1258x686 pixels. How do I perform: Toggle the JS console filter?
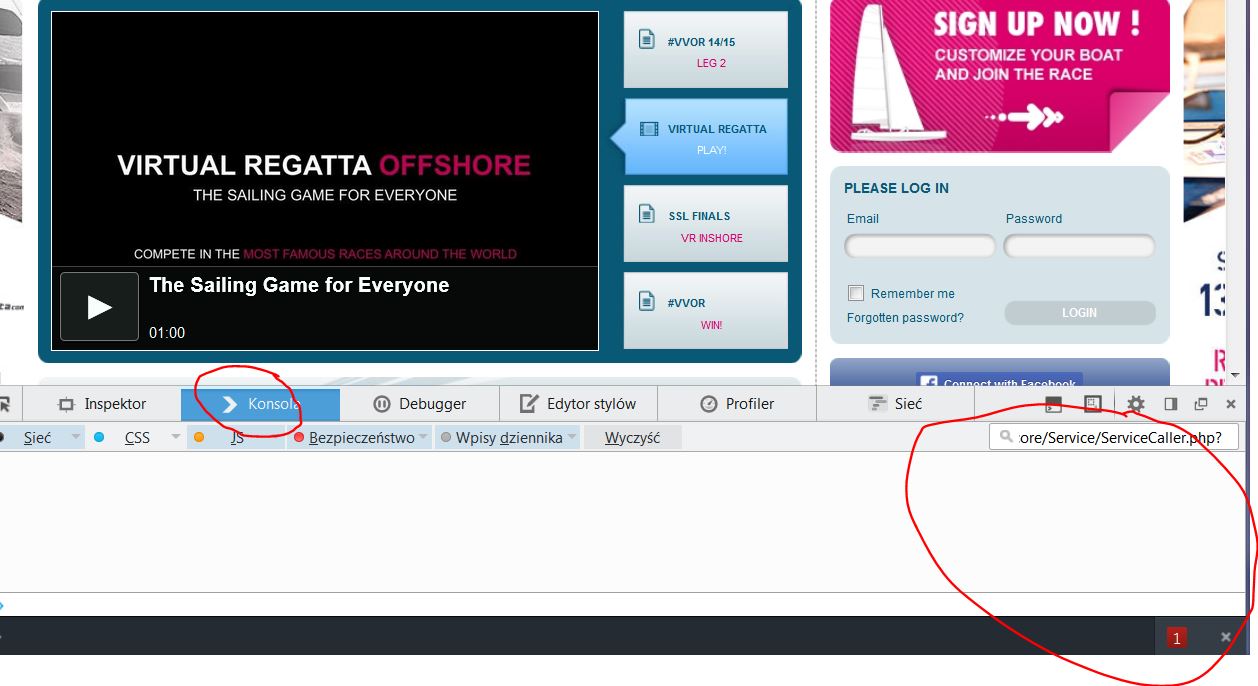[x=236, y=437]
